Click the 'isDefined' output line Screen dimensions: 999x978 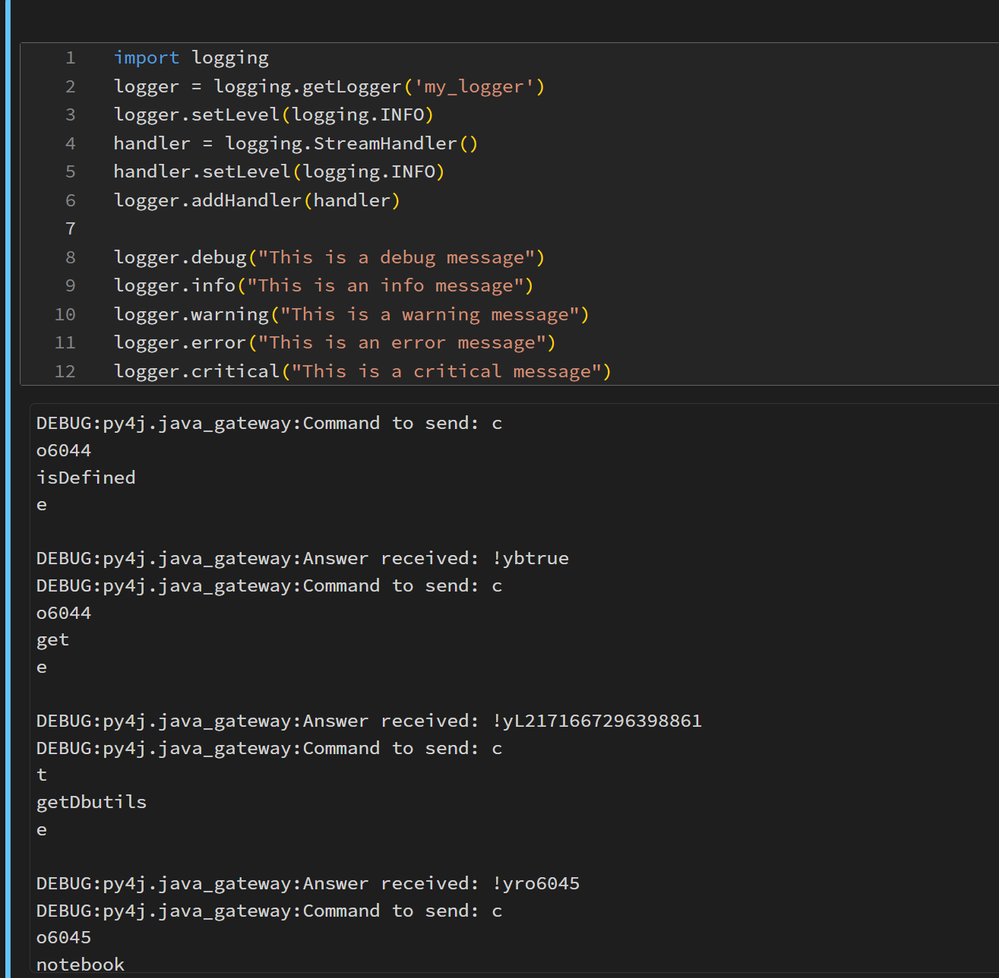point(86,477)
